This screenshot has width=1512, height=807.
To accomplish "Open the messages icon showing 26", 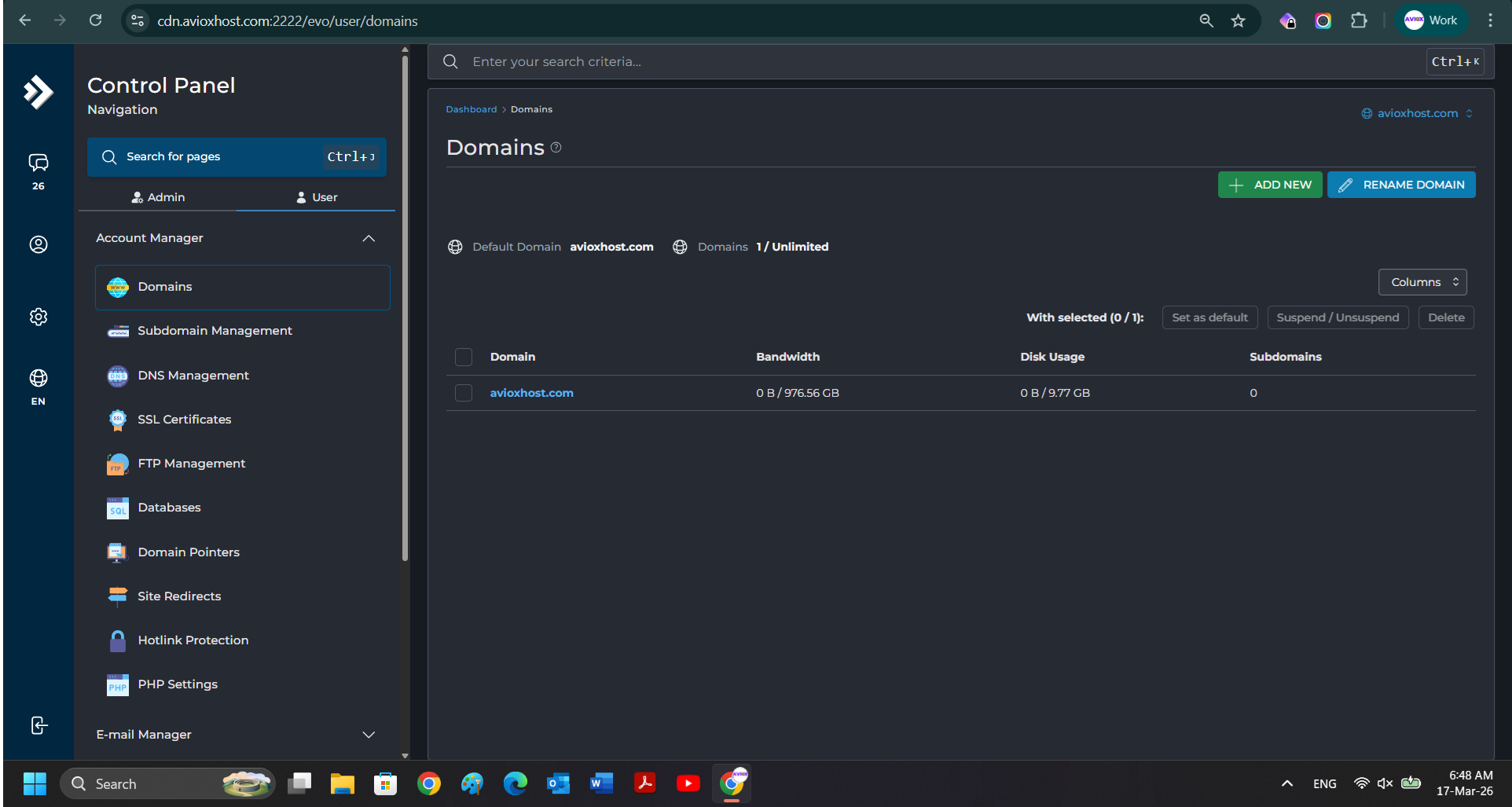I will [38, 163].
